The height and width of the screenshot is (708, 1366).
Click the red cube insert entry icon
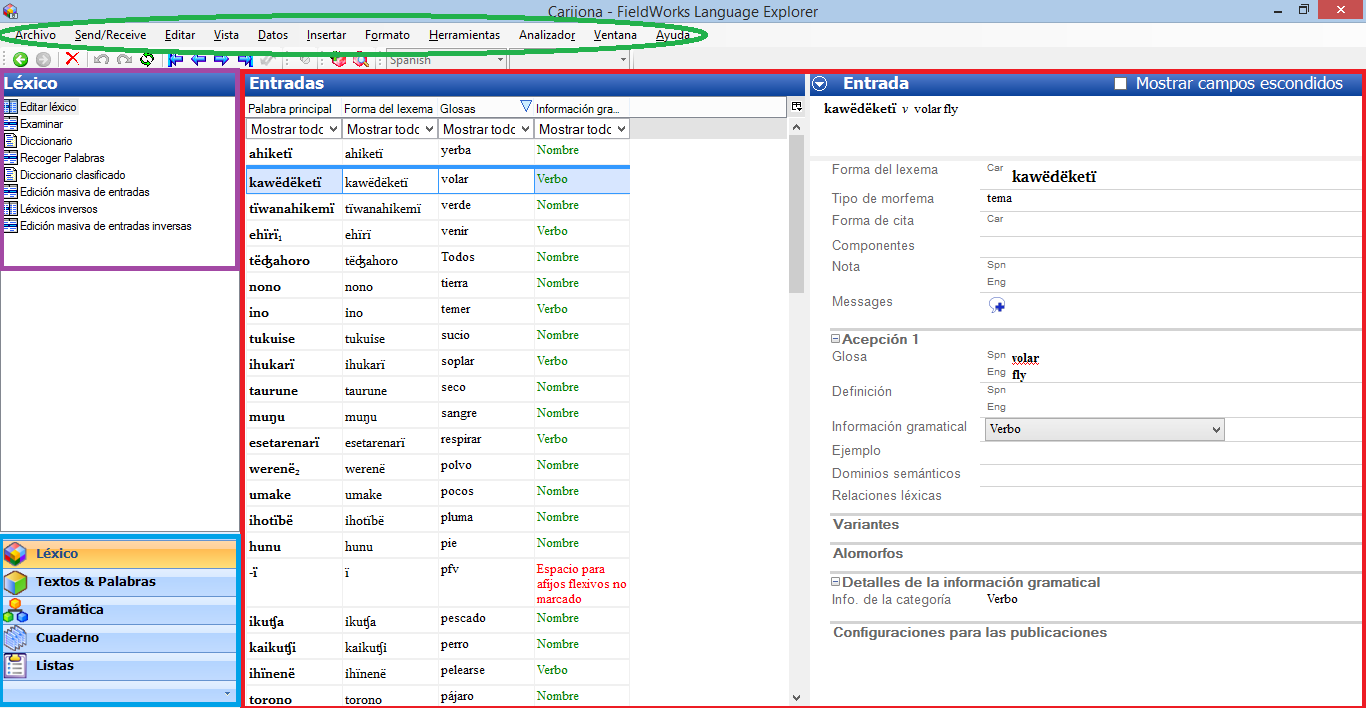coord(338,60)
